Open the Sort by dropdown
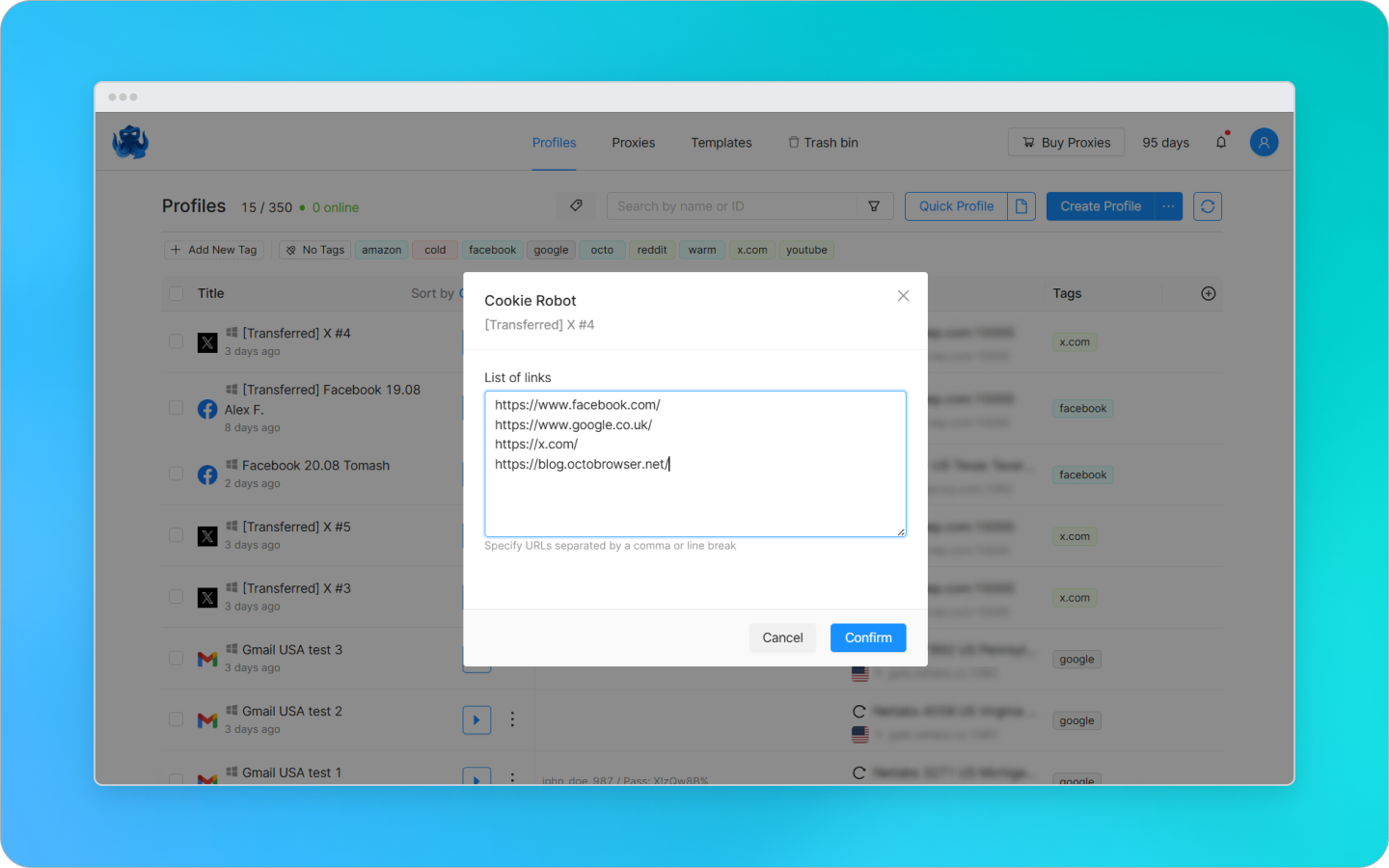Screen dimensions: 1389x868 pyautogui.click(x=434, y=293)
